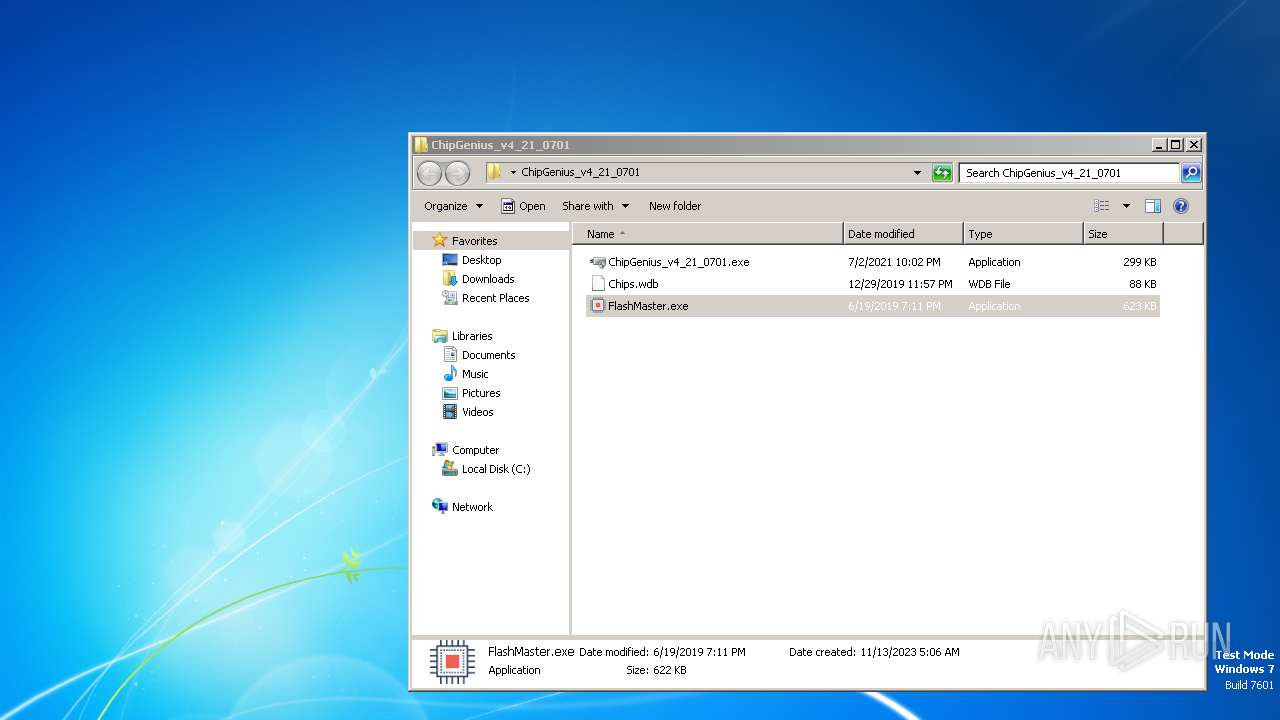This screenshot has width=1280, height=720.
Task: Select Downloads in navigation pane
Action: 488,279
